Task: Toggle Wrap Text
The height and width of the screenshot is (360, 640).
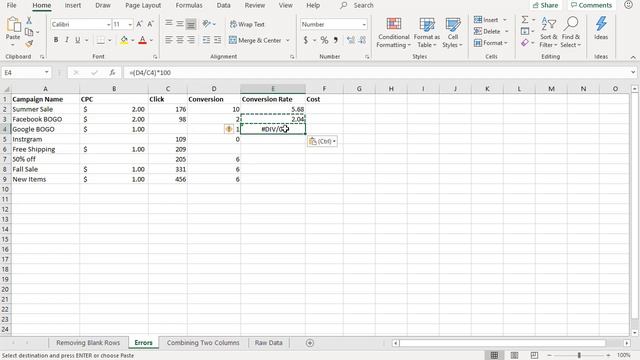Action: pos(247,24)
